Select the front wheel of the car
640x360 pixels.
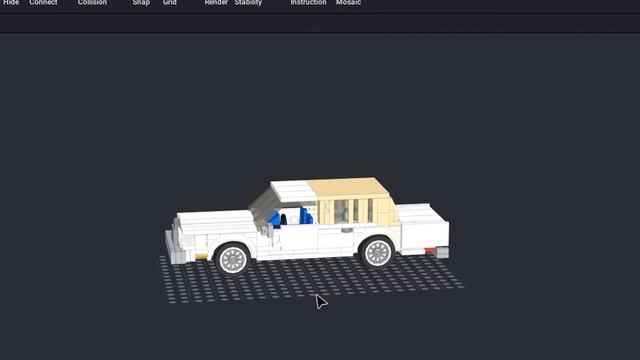tap(232, 259)
